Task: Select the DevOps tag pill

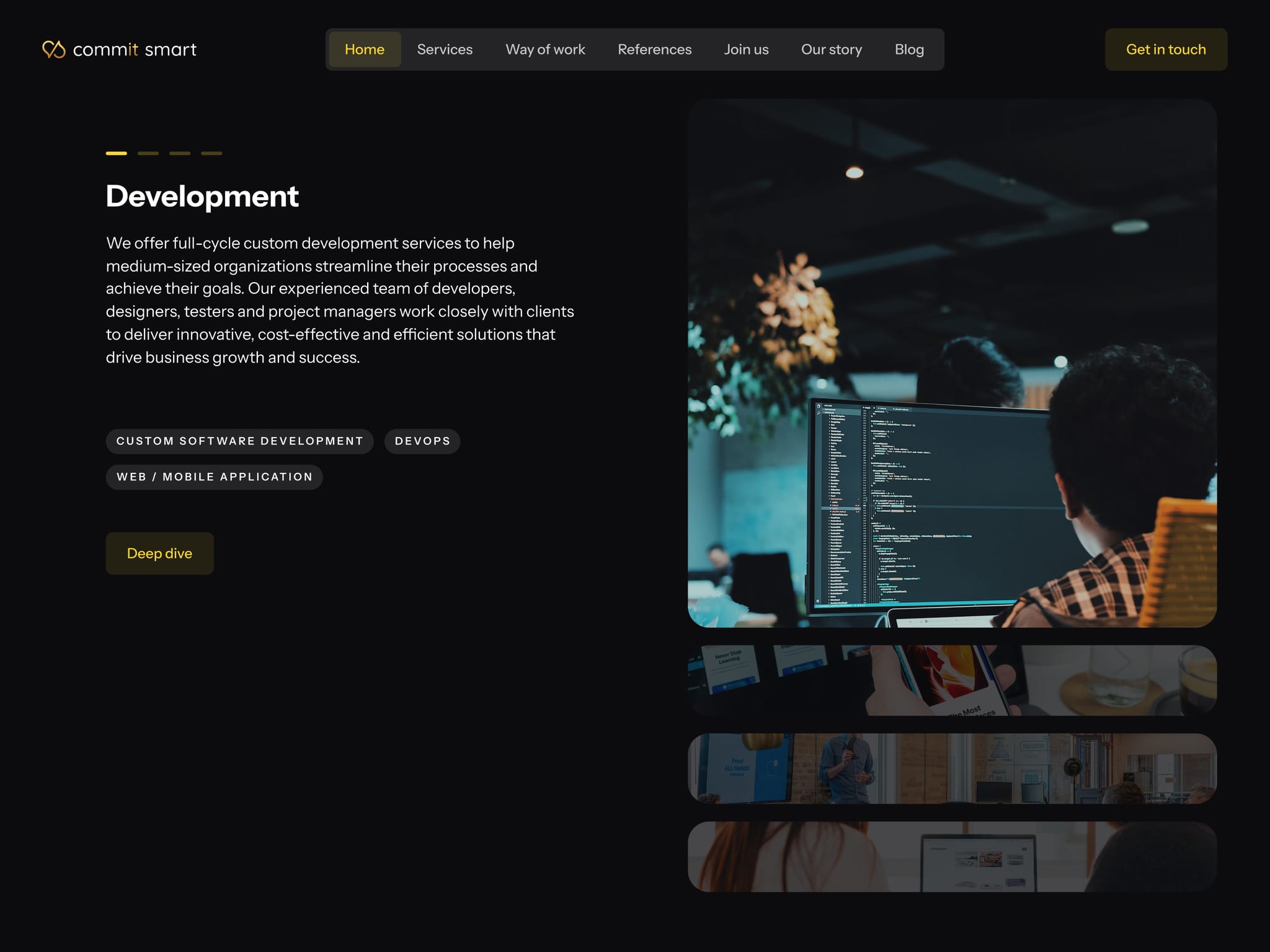Action: 422,441
